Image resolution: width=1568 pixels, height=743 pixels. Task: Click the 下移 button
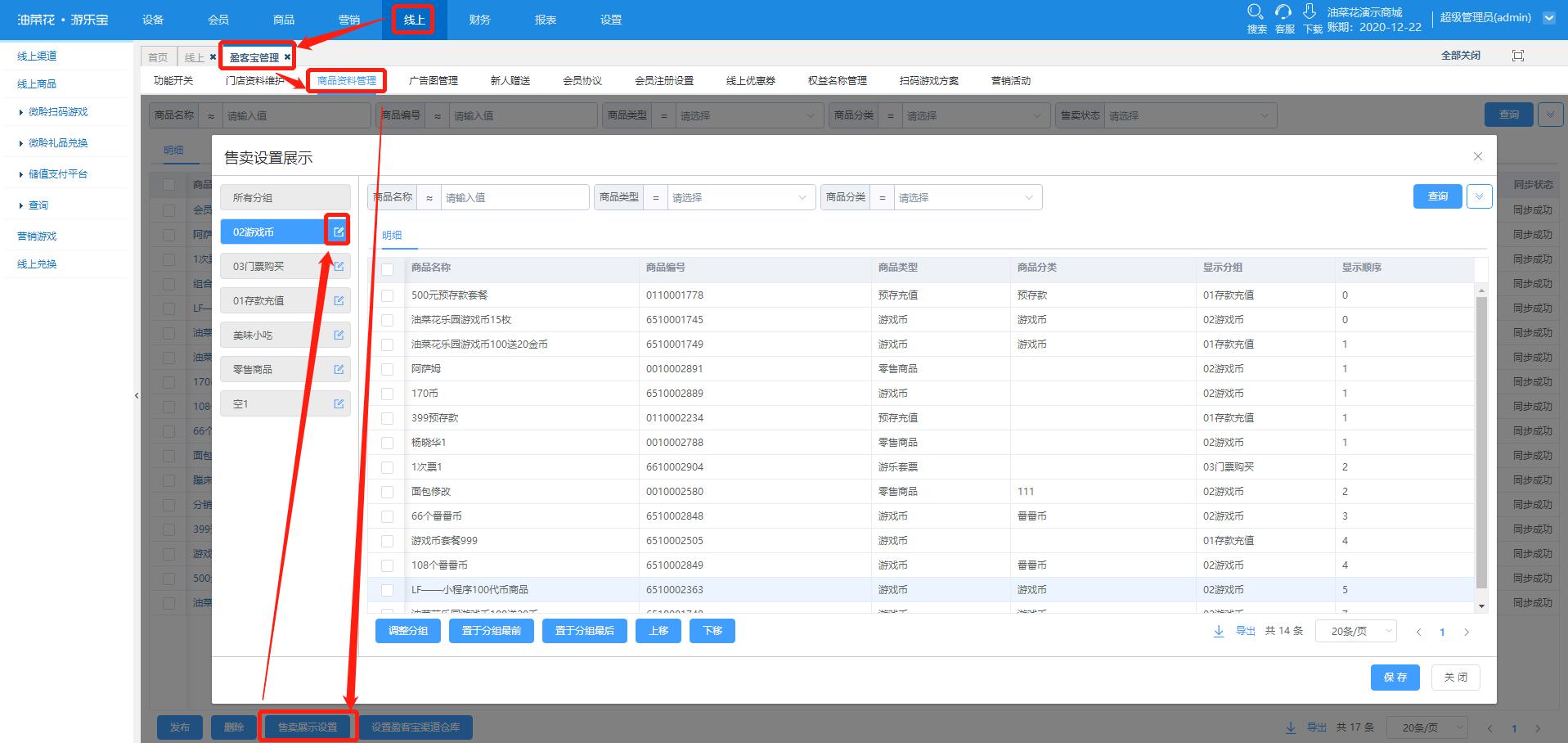712,631
